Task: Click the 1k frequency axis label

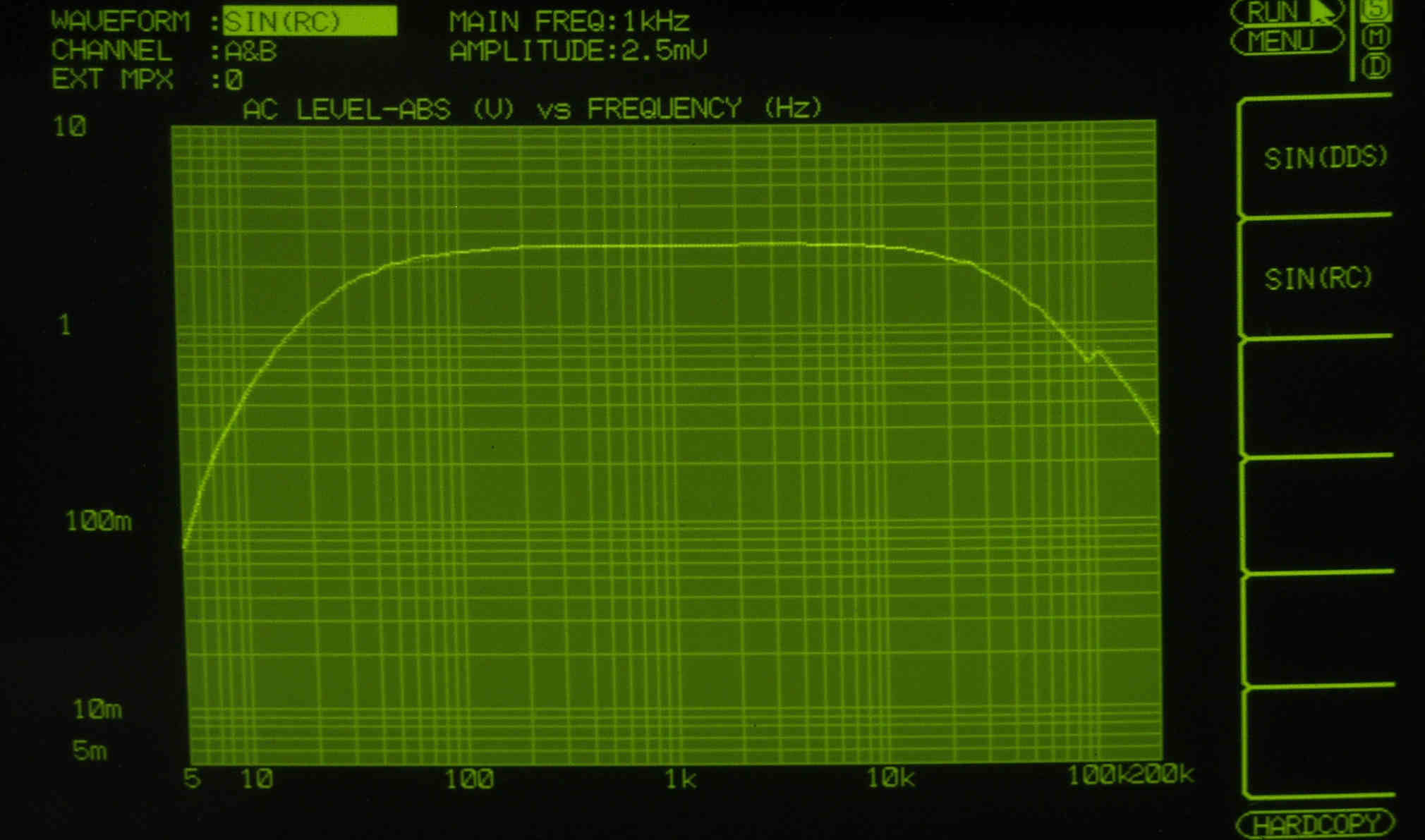Action: coord(681,779)
